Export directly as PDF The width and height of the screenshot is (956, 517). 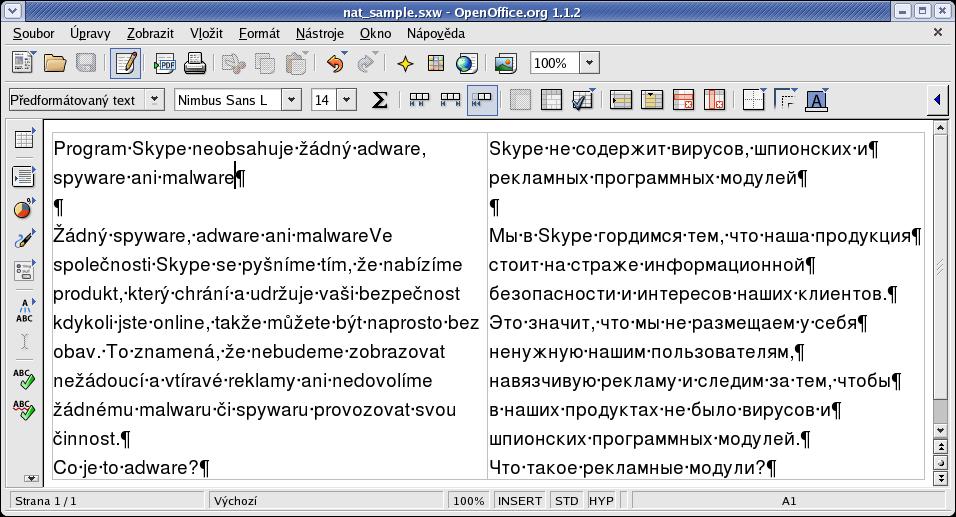pyautogui.click(x=165, y=63)
